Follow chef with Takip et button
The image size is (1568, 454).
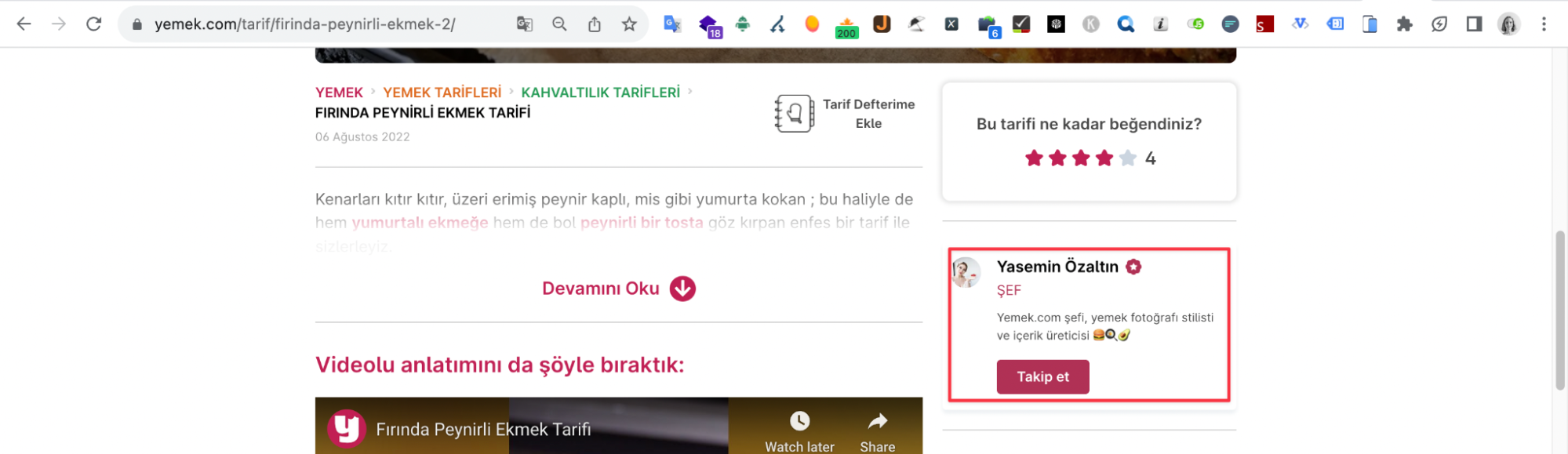[x=1042, y=377]
